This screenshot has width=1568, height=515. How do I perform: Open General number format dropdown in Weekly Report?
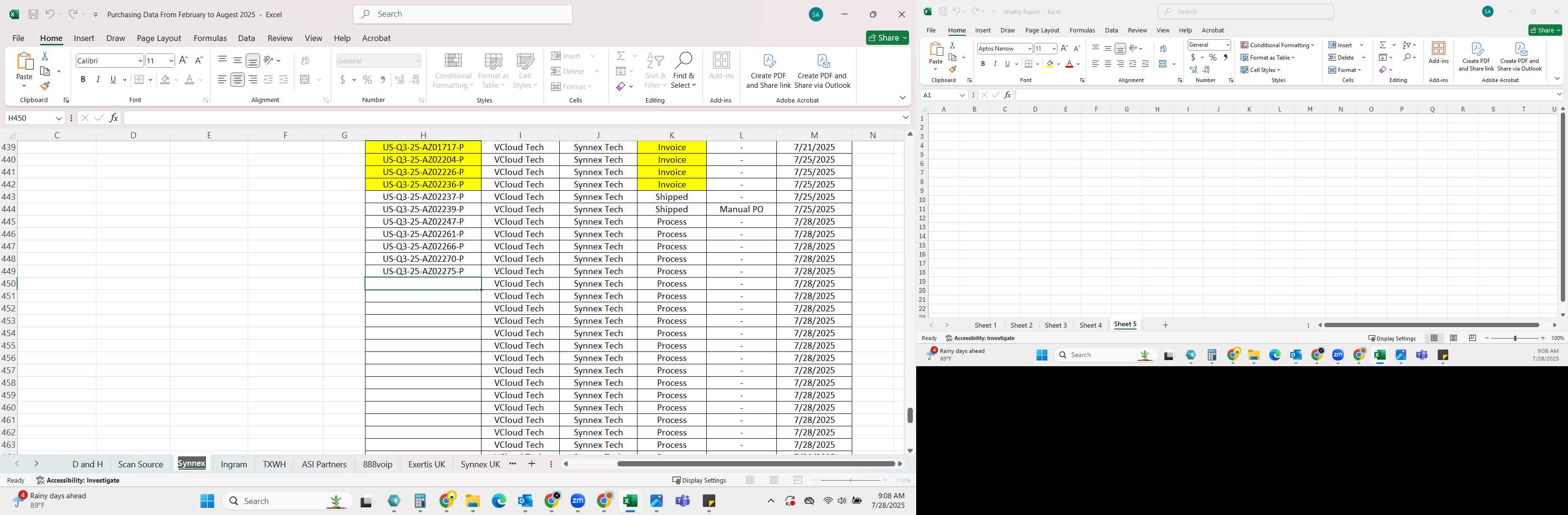point(1227,45)
